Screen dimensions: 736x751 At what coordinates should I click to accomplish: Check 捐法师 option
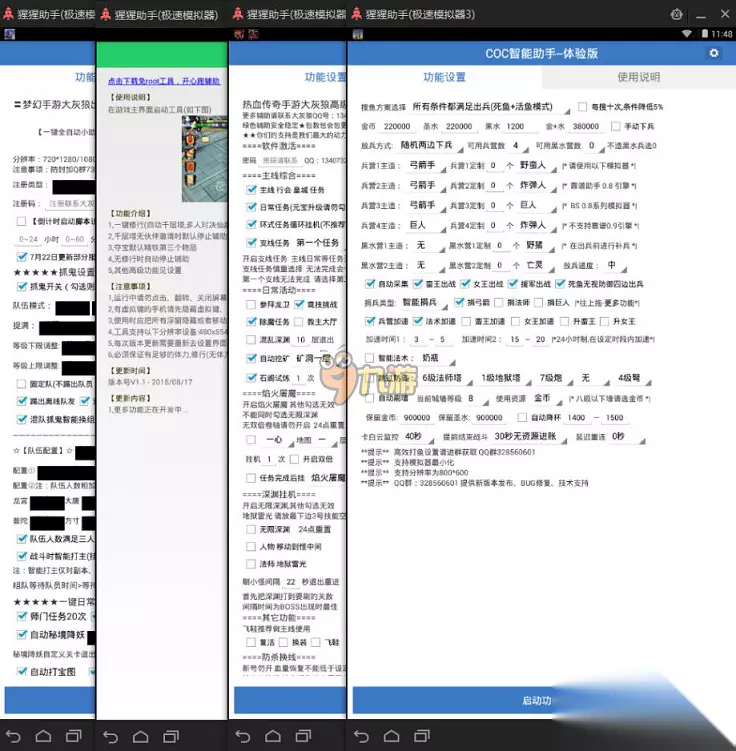498,302
